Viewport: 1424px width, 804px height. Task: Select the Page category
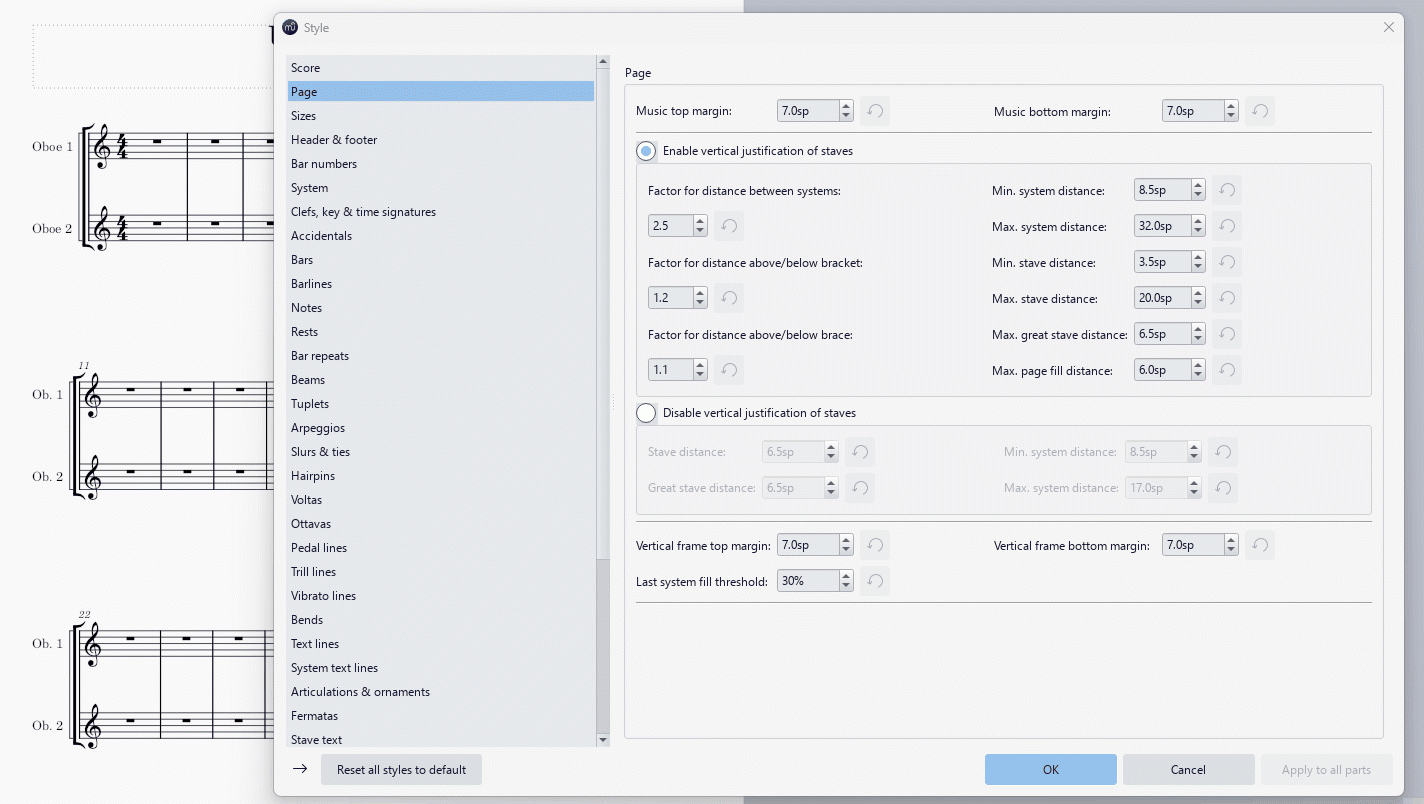(440, 92)
